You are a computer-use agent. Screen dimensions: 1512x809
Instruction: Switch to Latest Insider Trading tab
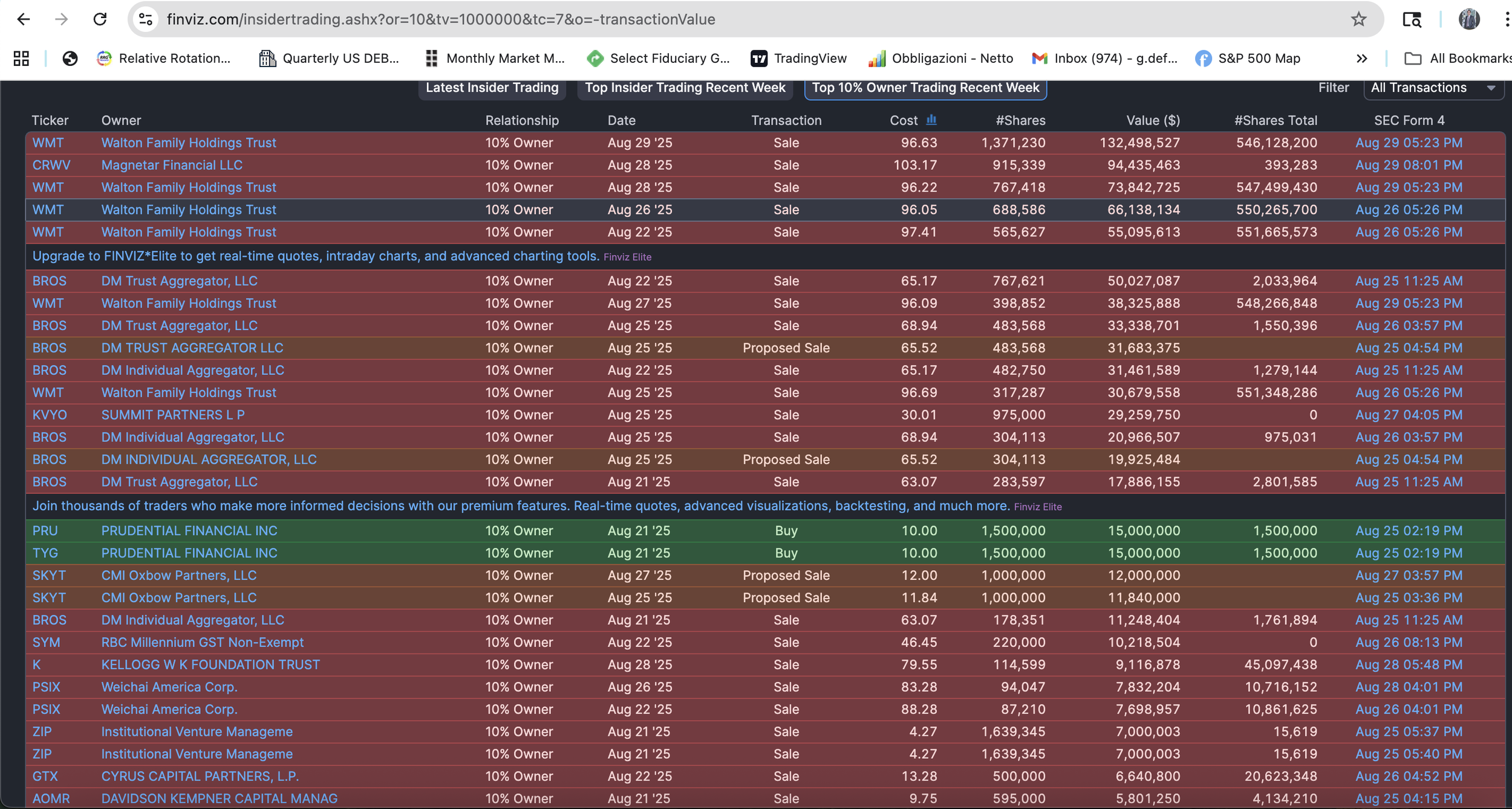[x=492, y=88]
